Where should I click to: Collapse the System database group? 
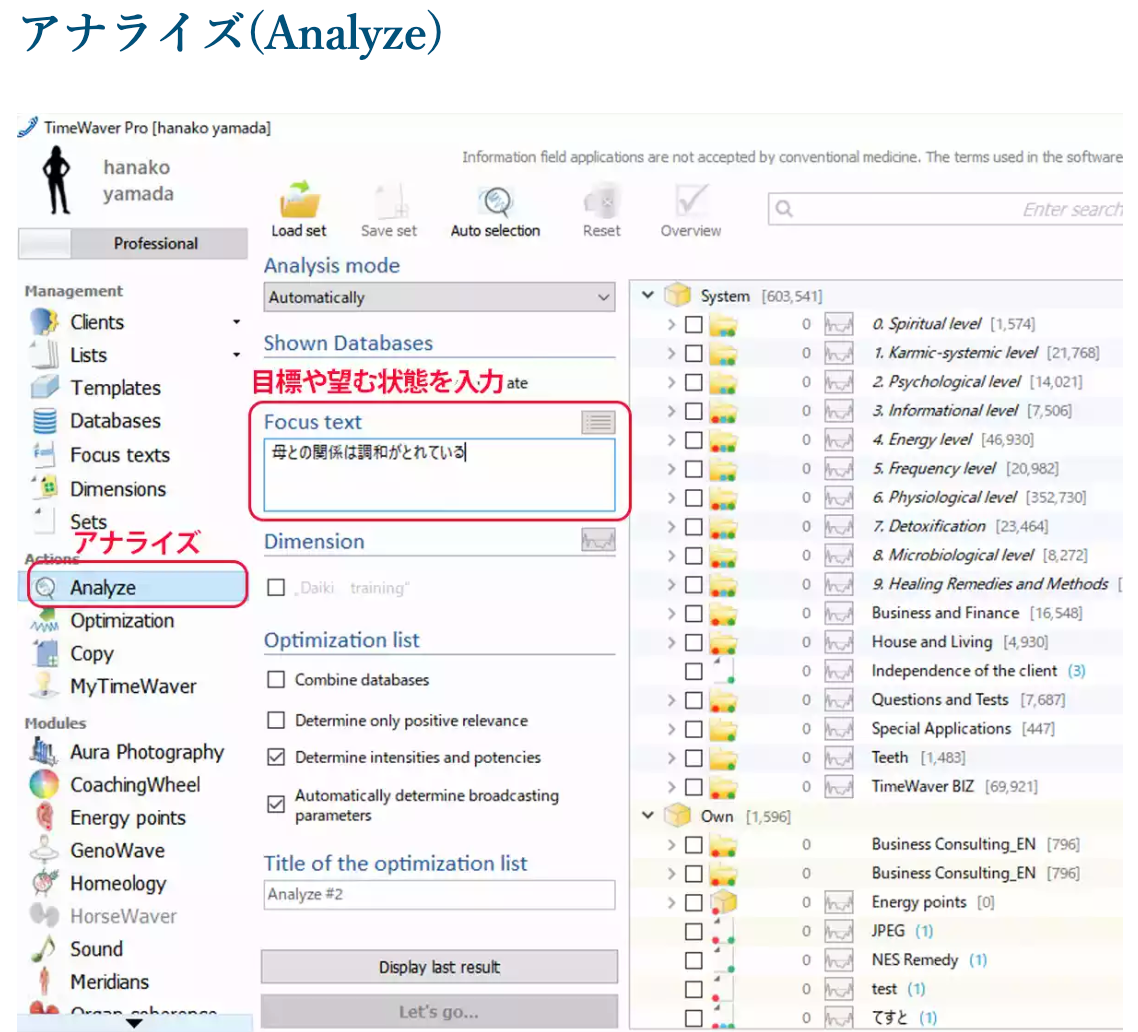(648, 295)
